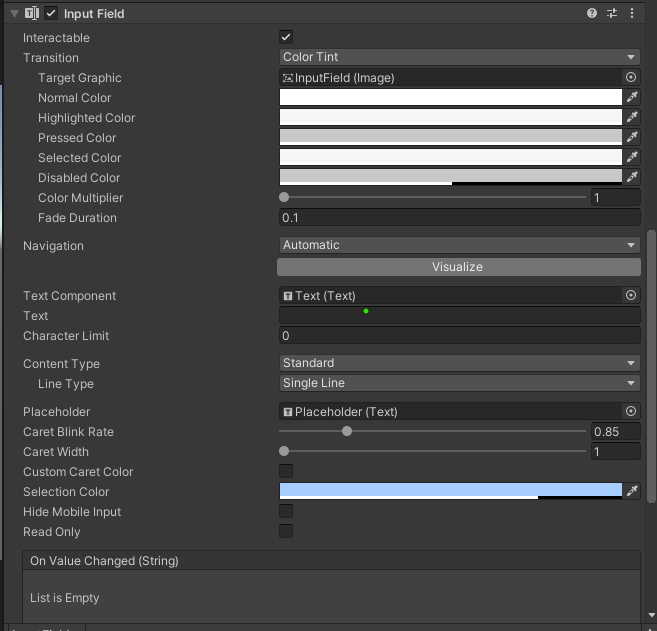
Task: Click the Color Multiplier number field
Action: [616, 197]
